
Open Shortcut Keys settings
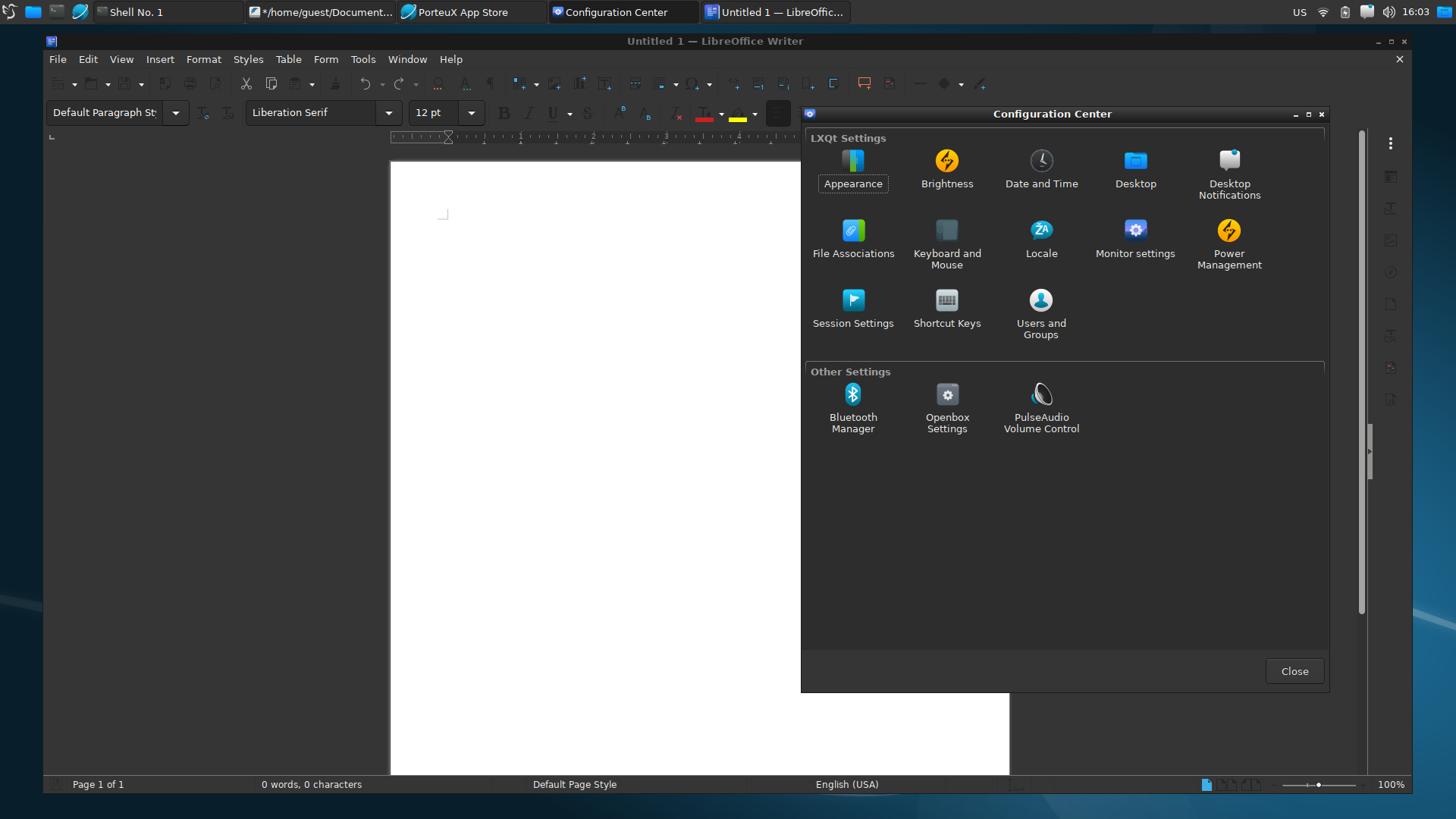(947, 309)
